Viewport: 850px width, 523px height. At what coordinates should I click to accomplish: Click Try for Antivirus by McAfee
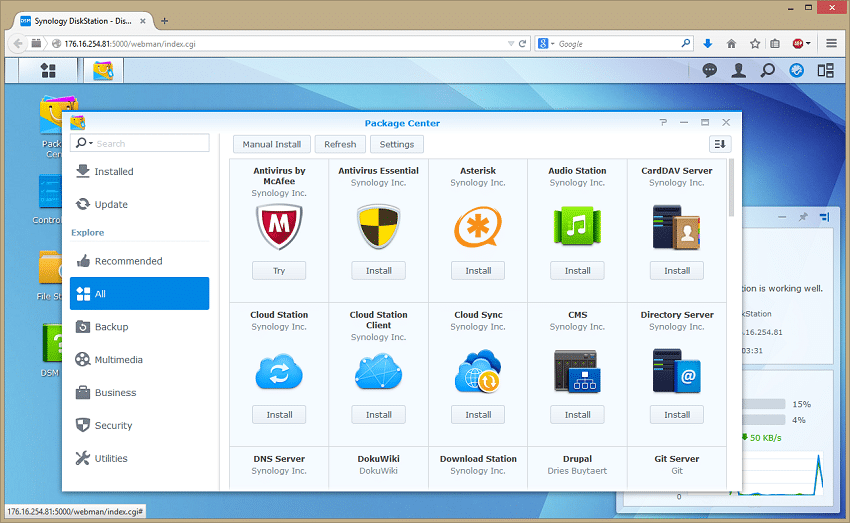[x=279, y=270]
